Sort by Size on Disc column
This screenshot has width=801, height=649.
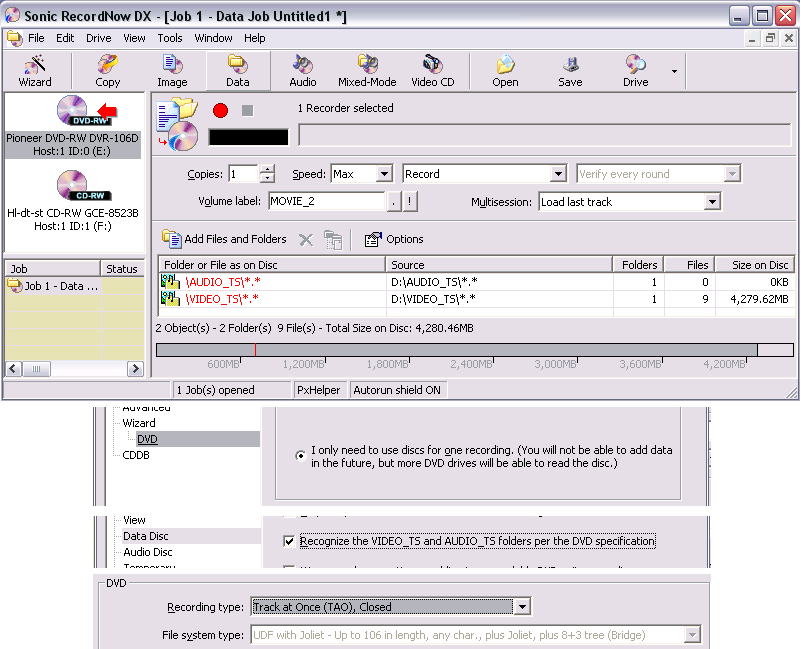click(x=755, y=265)
